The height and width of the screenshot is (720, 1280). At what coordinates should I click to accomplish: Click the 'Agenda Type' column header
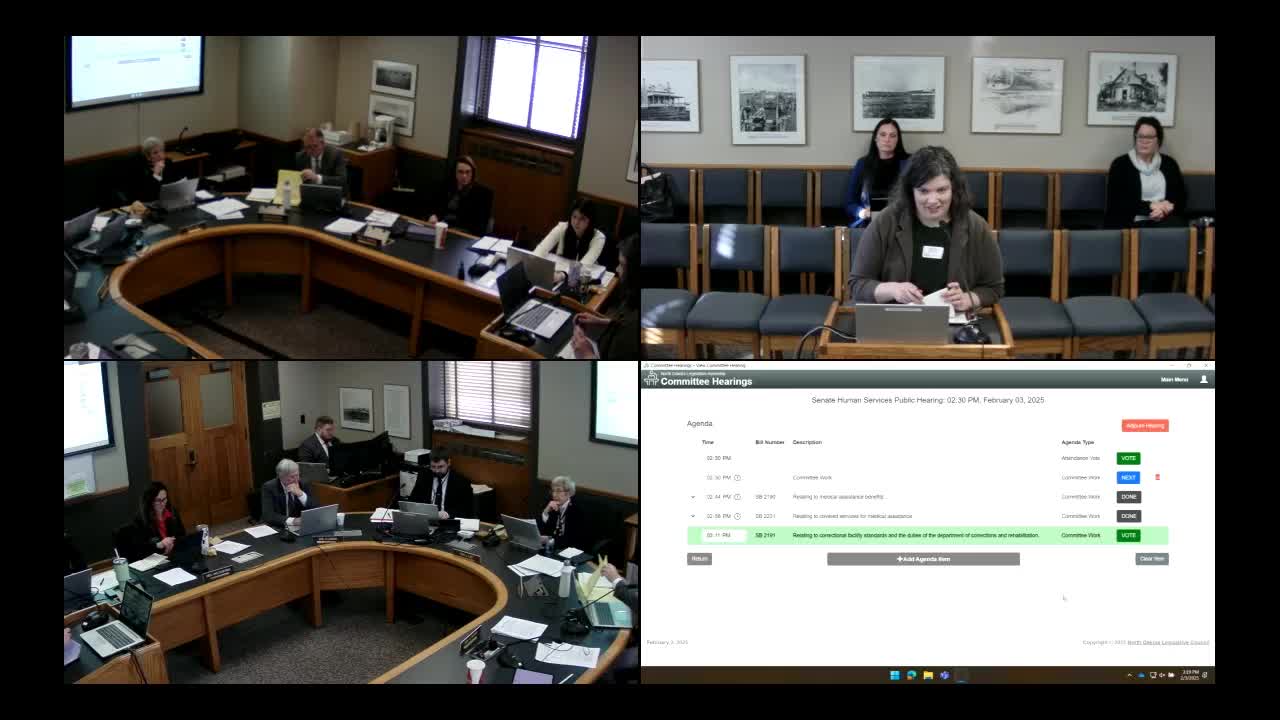(x=1078, y=442)
